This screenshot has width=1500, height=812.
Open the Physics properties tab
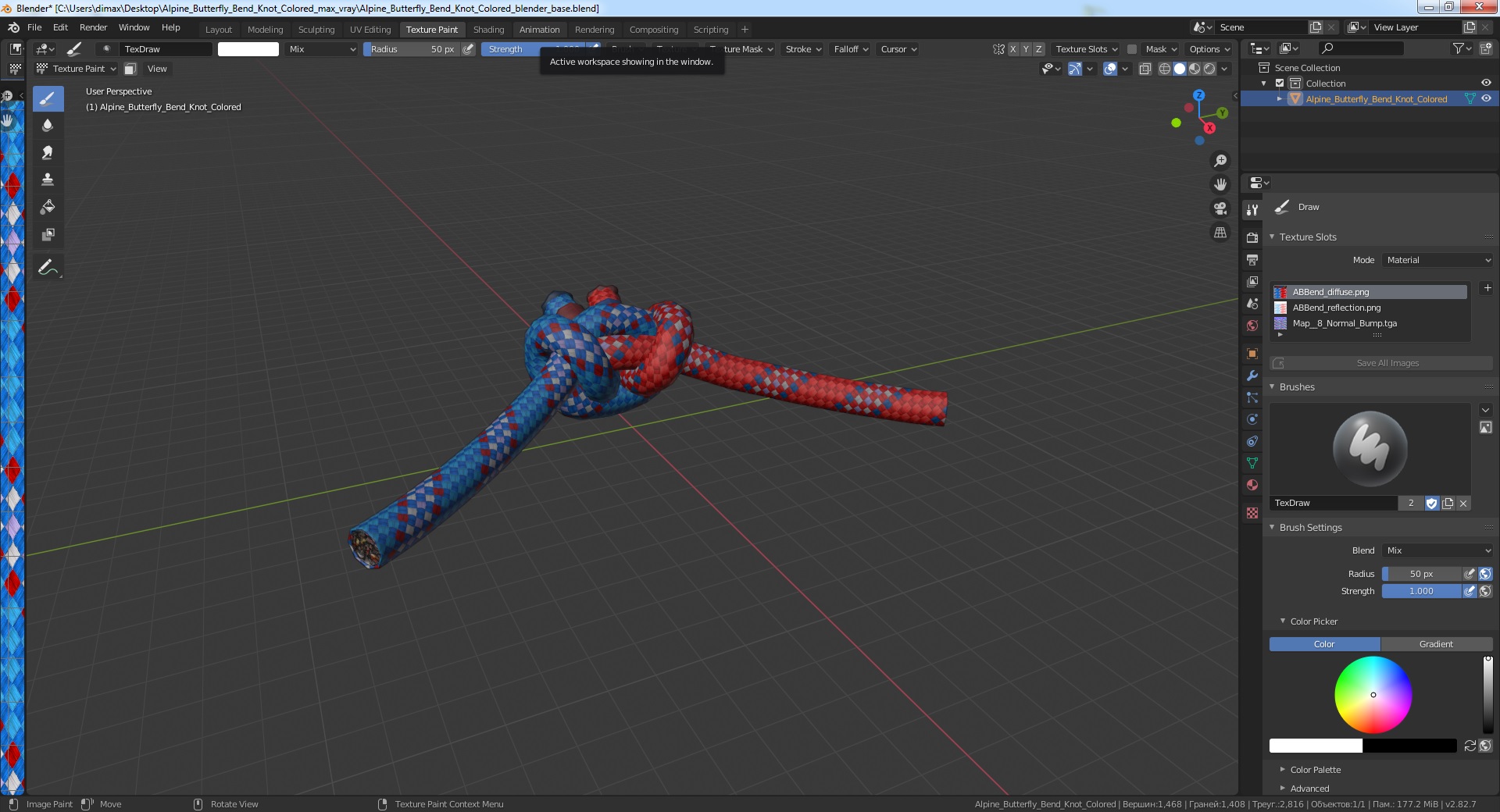[1252, 419]
